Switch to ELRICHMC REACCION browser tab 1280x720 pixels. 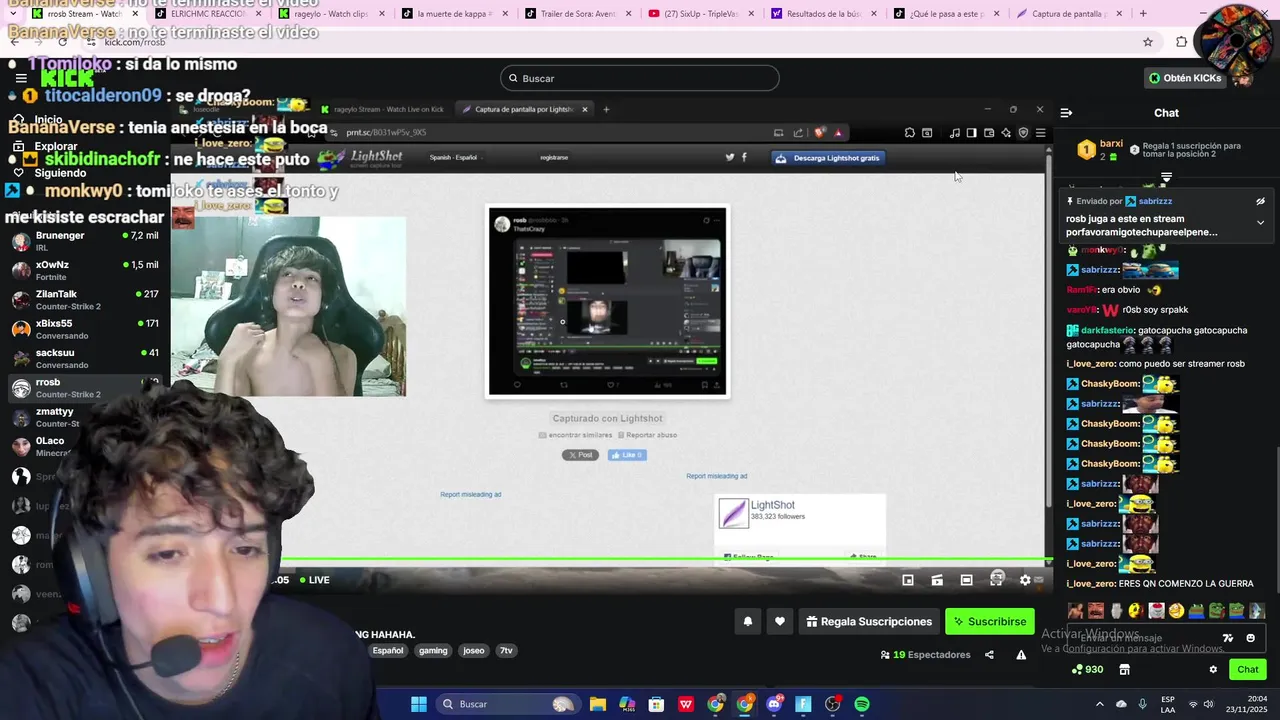pyautogui.click(x=207, y=14)
